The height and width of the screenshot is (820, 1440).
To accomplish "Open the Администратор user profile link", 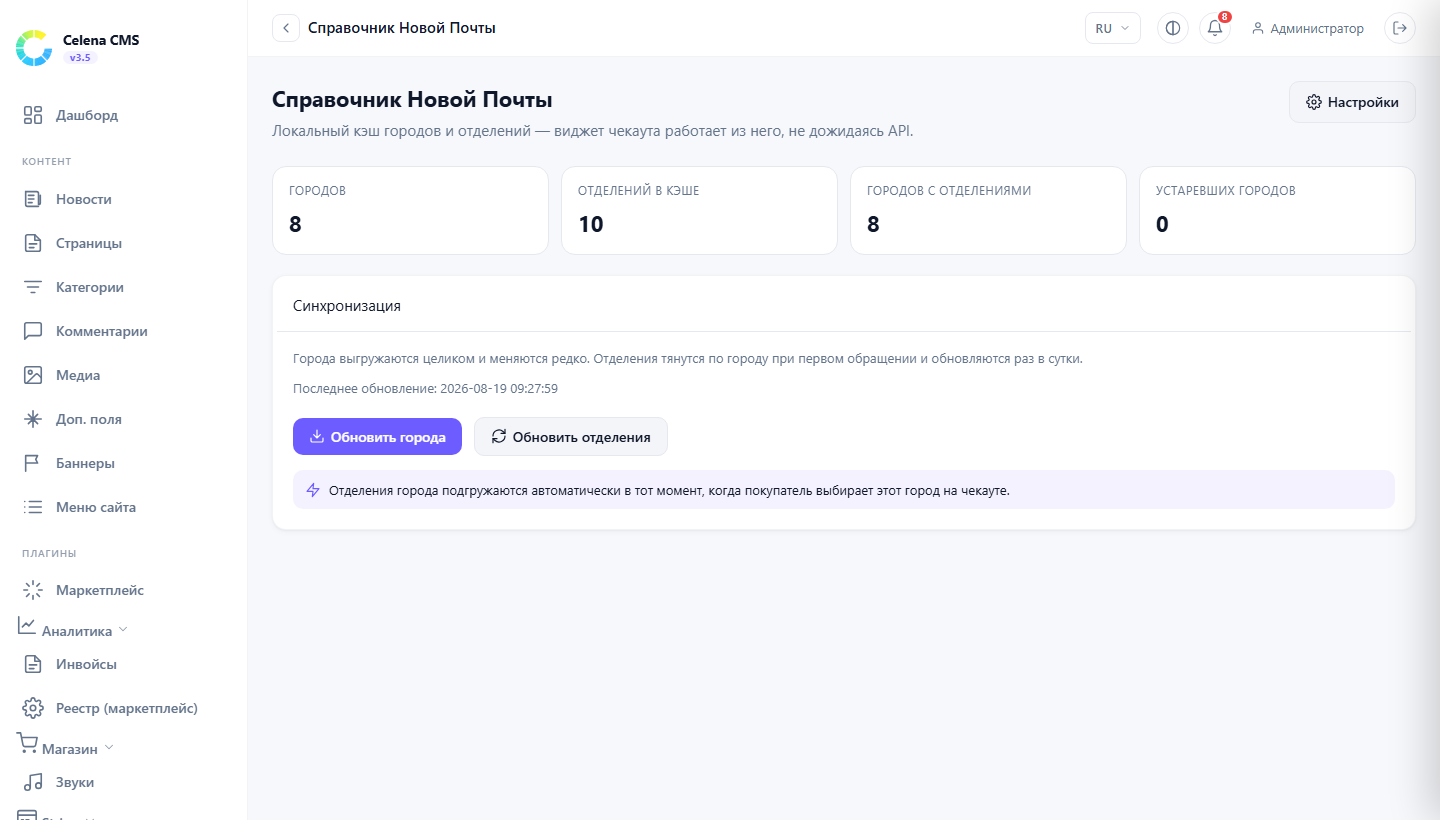I will 1307,28.
